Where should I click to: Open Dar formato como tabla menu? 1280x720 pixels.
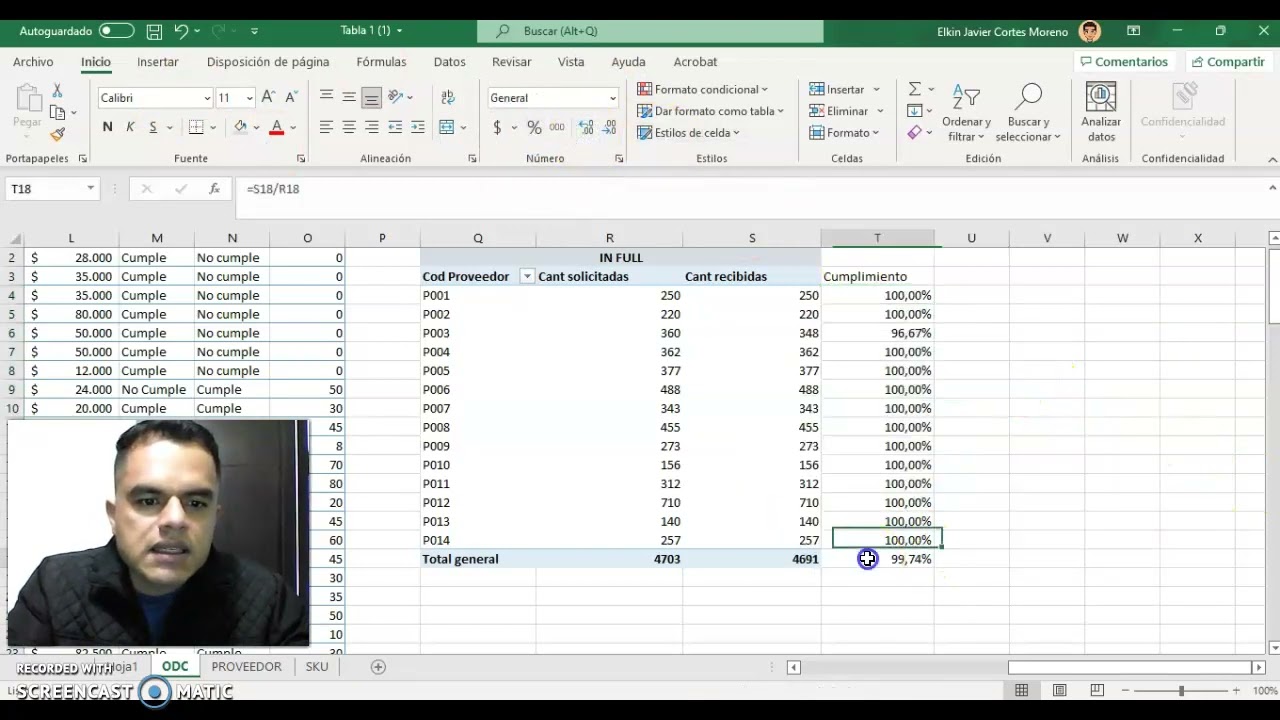[711, 111]
